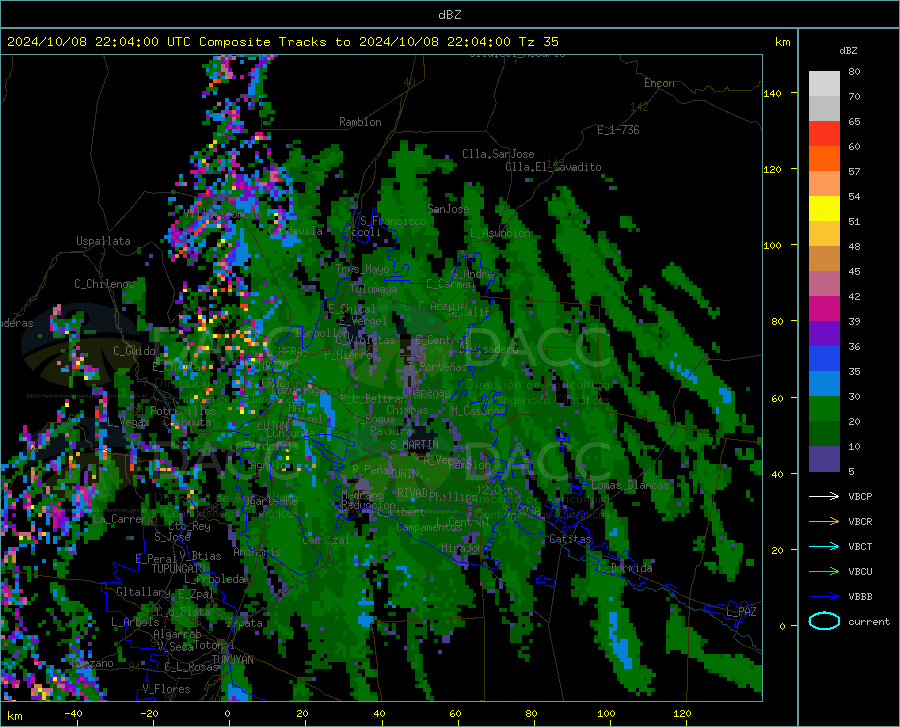Click the green VBCU arrow symbol
The height and width of the screenshot is (727, 900).
824,572
